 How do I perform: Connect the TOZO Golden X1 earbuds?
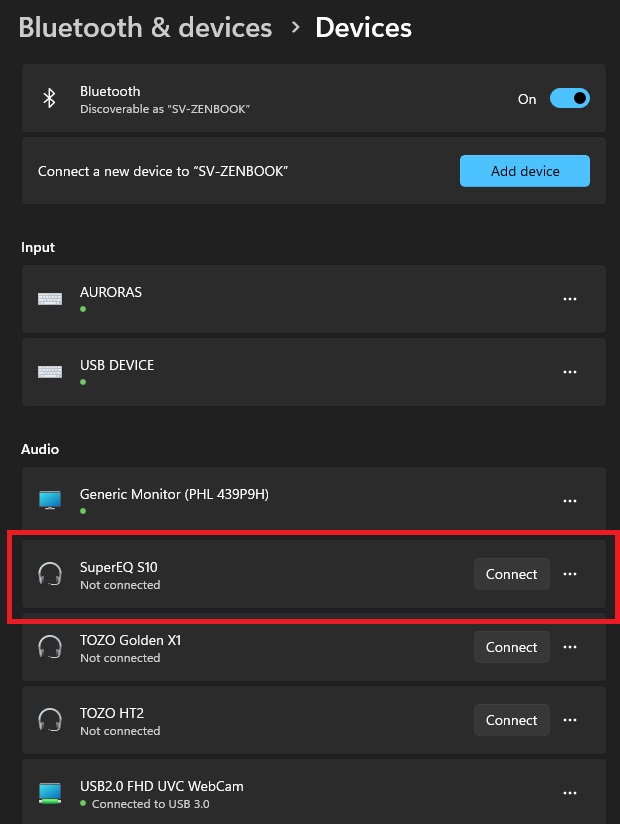[x=512, y=647]
